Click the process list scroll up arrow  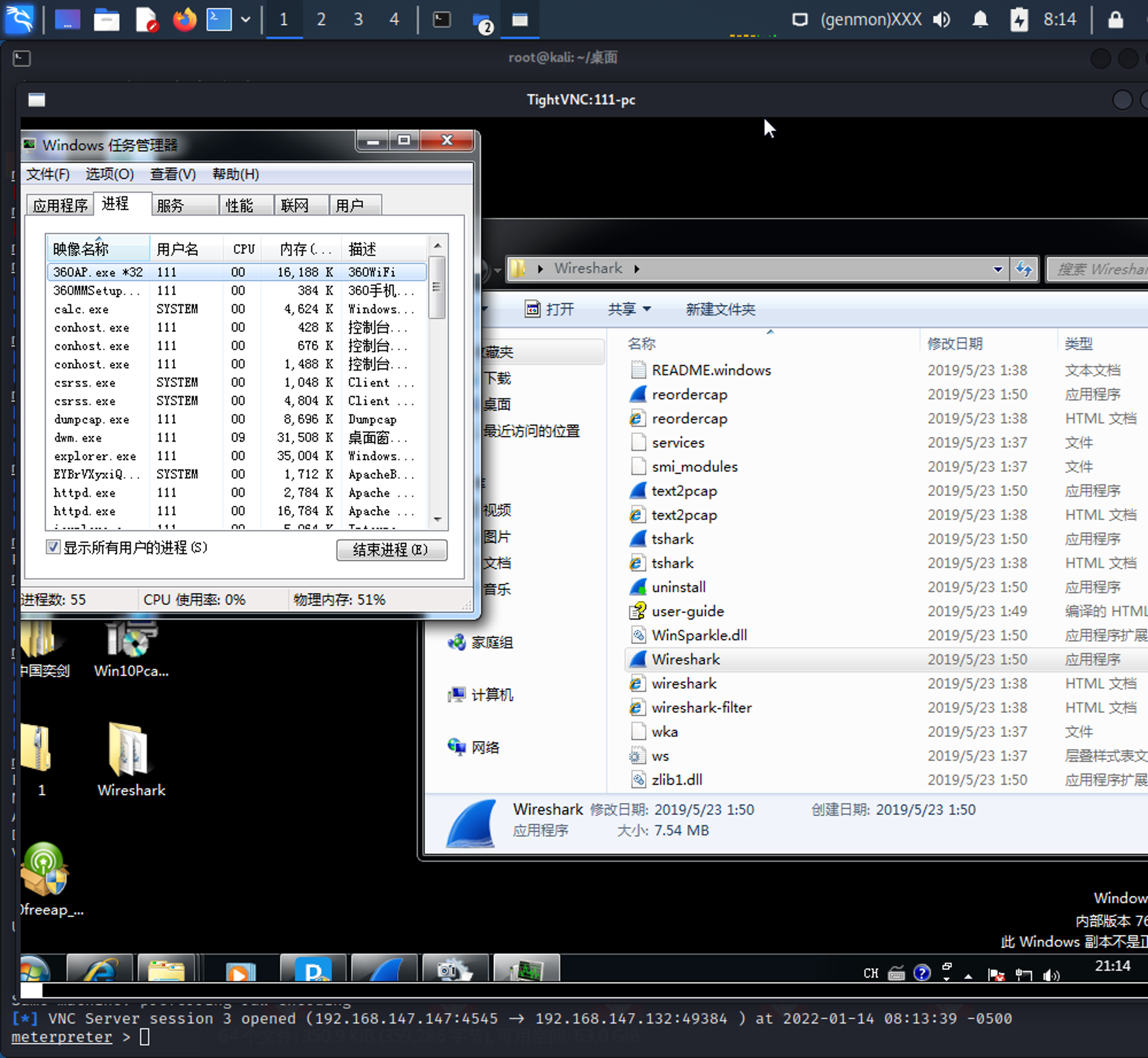tap(437, 246)
